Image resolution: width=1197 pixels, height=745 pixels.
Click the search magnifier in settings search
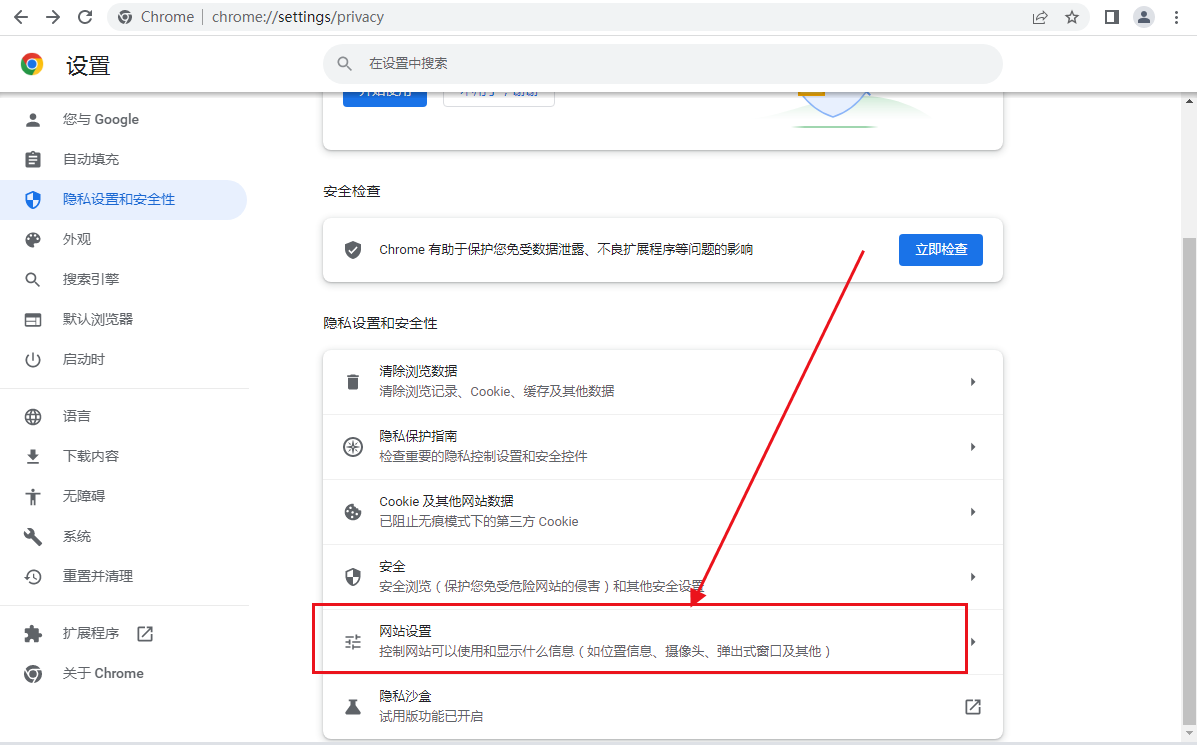pos(344,63)
